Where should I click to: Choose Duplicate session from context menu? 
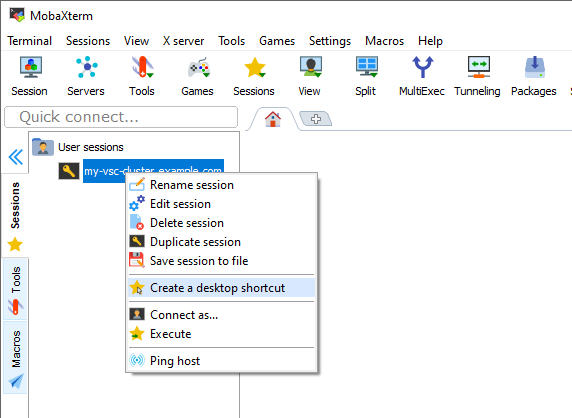point(221,242)
